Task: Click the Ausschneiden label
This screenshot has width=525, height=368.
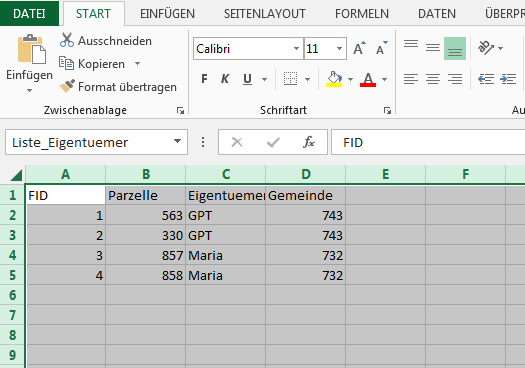Action: [115, 41]
